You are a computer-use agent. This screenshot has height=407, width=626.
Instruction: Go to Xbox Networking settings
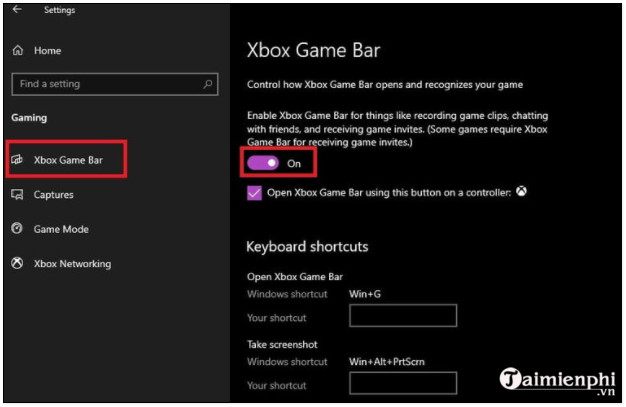[72, 264]
